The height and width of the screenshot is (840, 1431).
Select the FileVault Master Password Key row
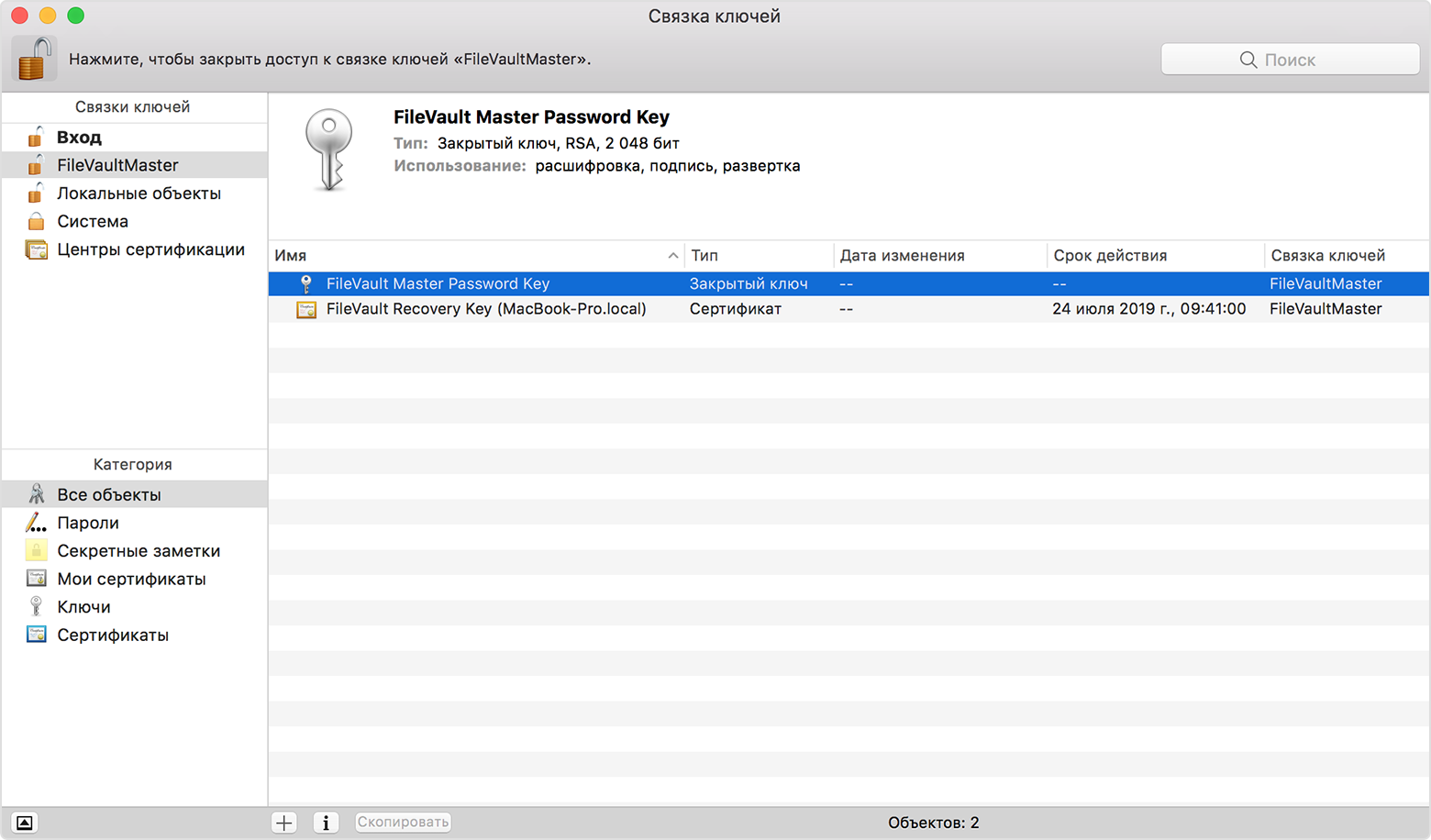pyautogui.click(x=849, y=283)
